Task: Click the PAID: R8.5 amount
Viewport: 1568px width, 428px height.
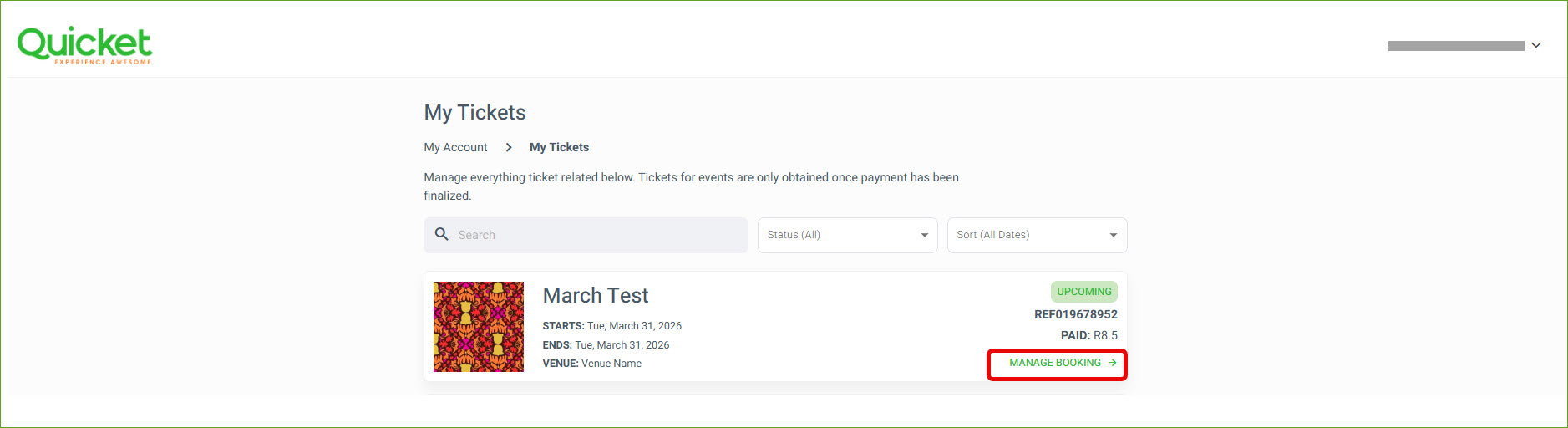Action: [x=1088, y=335]
